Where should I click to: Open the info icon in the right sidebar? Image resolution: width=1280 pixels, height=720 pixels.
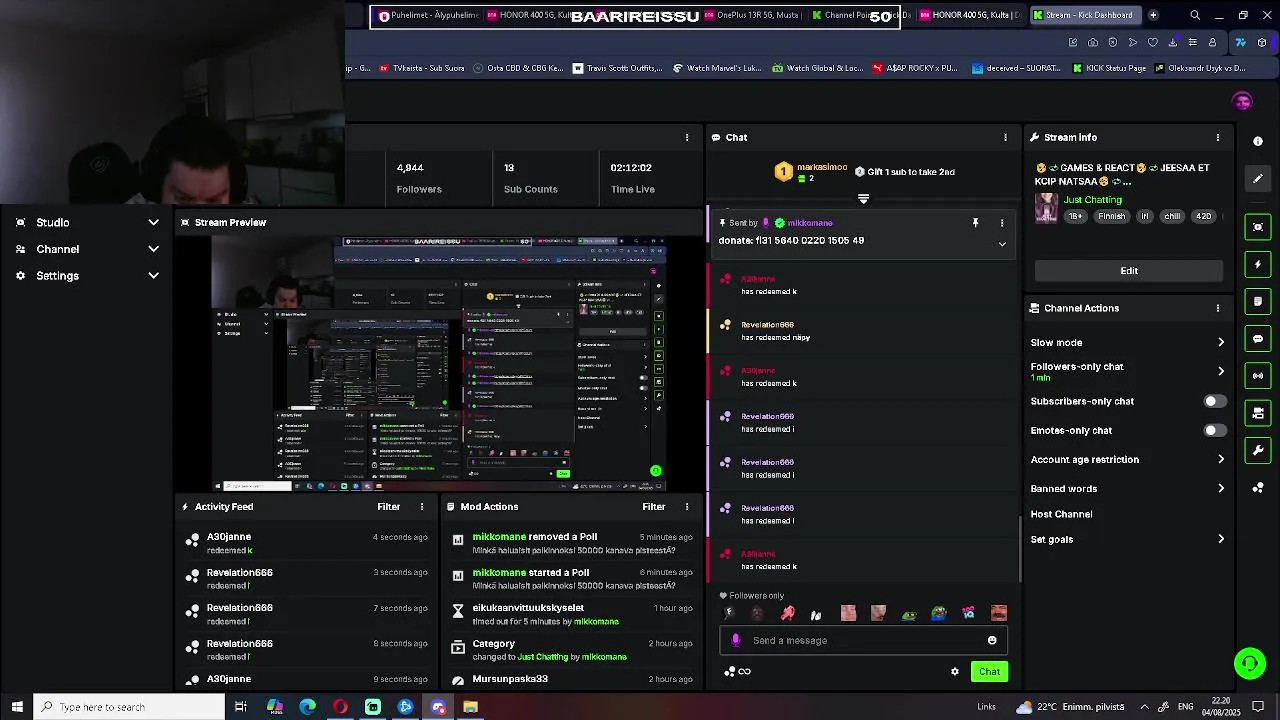pos(1258,141)
